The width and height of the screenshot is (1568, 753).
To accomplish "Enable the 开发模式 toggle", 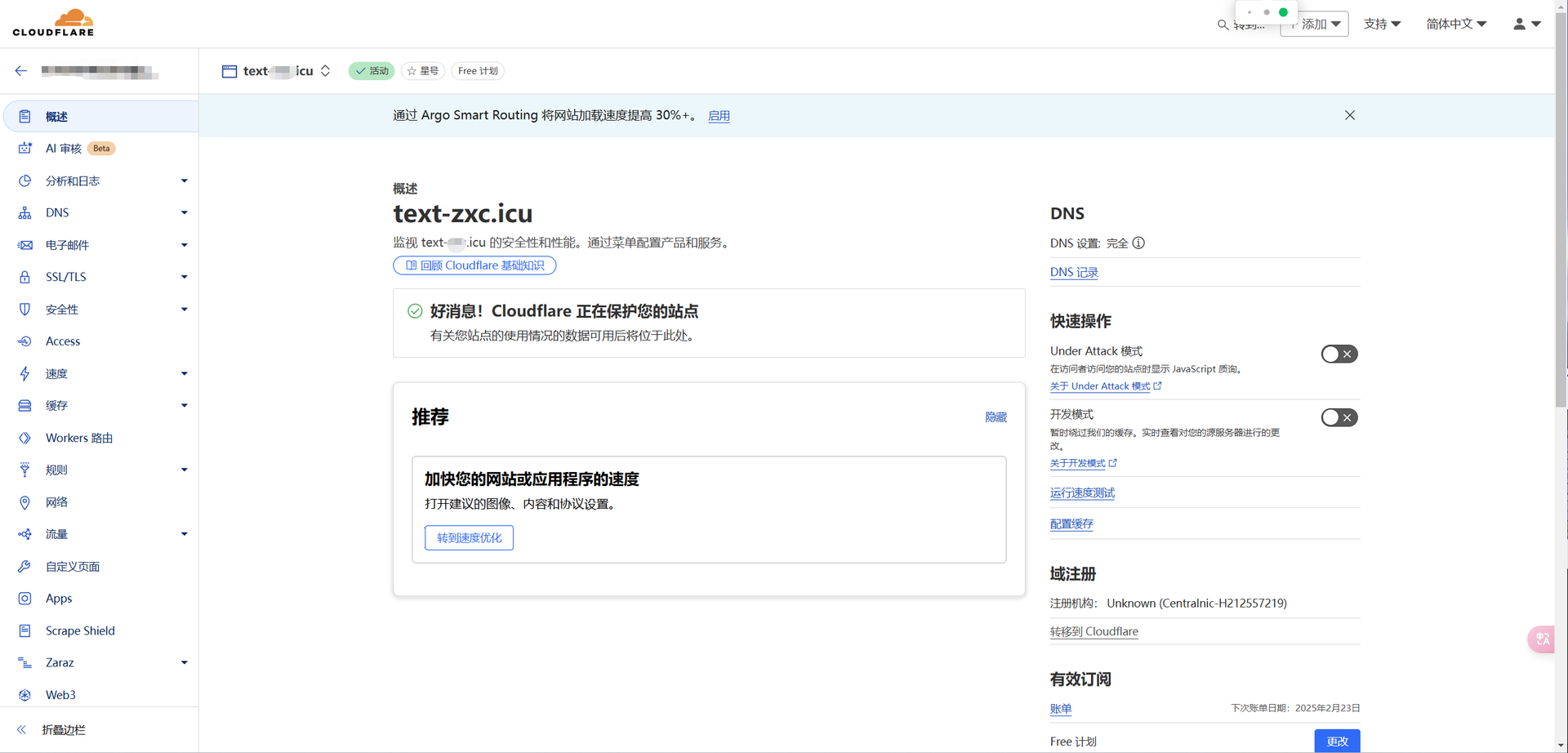I will click(1339, 417).
